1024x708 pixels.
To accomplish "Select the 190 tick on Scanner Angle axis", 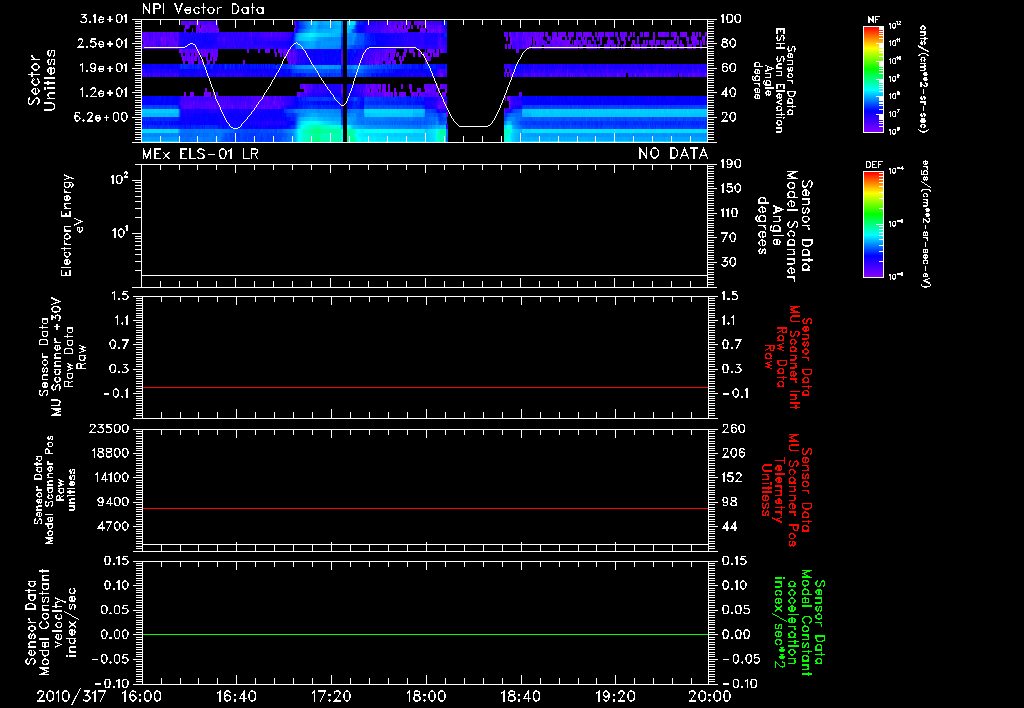I will [731, 164].
